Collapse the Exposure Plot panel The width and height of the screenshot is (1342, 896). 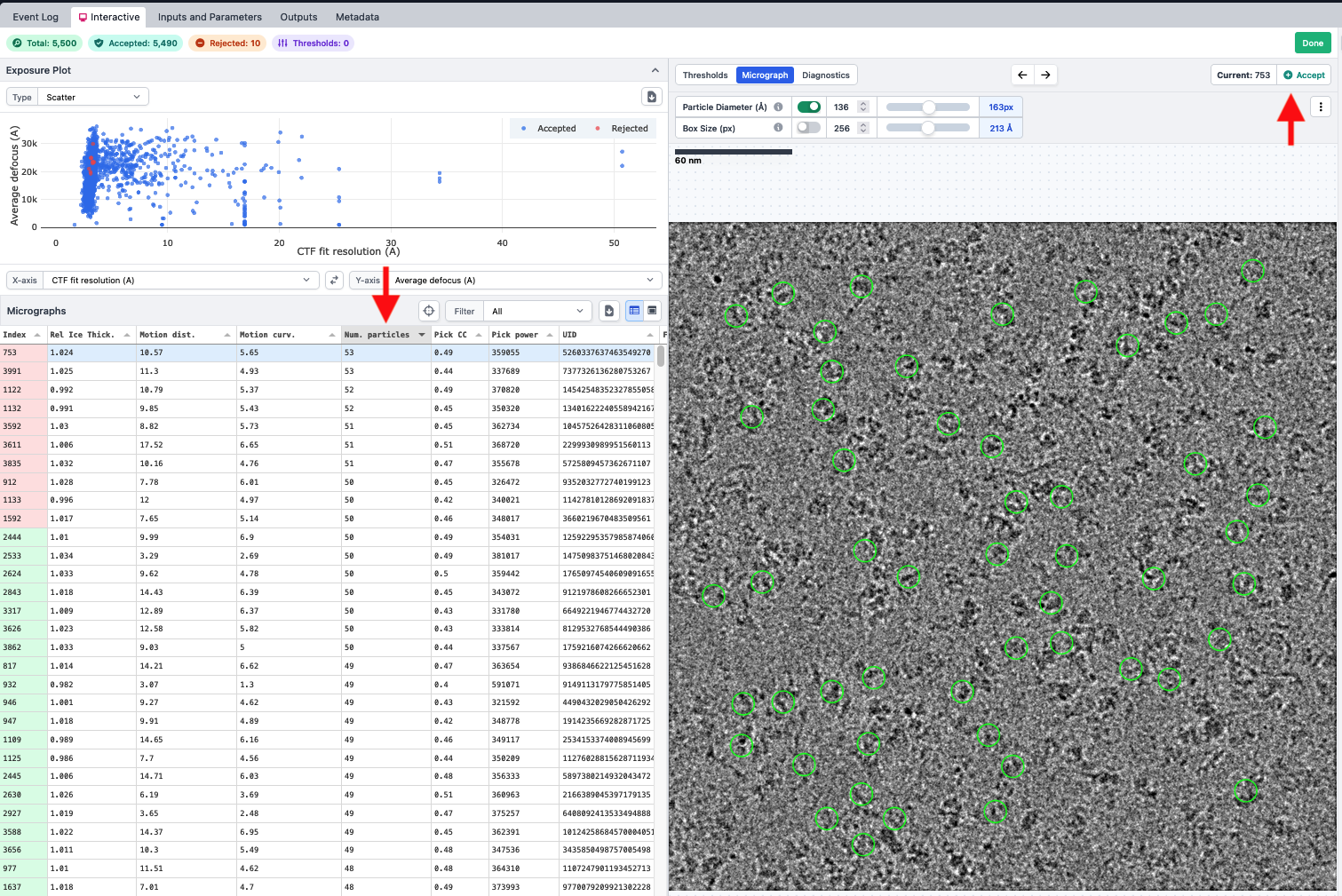tap(655, 70)
